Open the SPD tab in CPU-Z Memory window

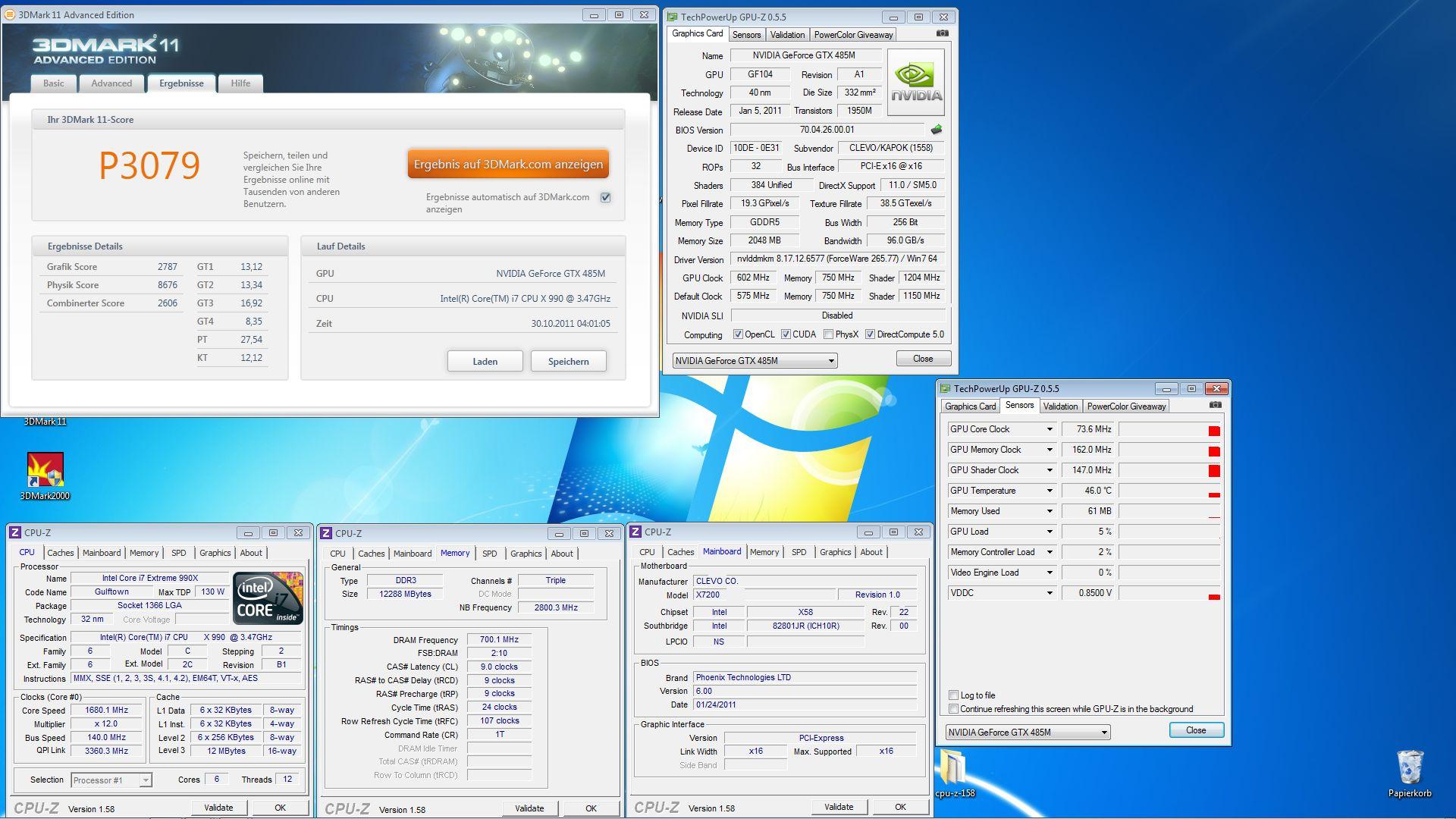tap(490, 554)
